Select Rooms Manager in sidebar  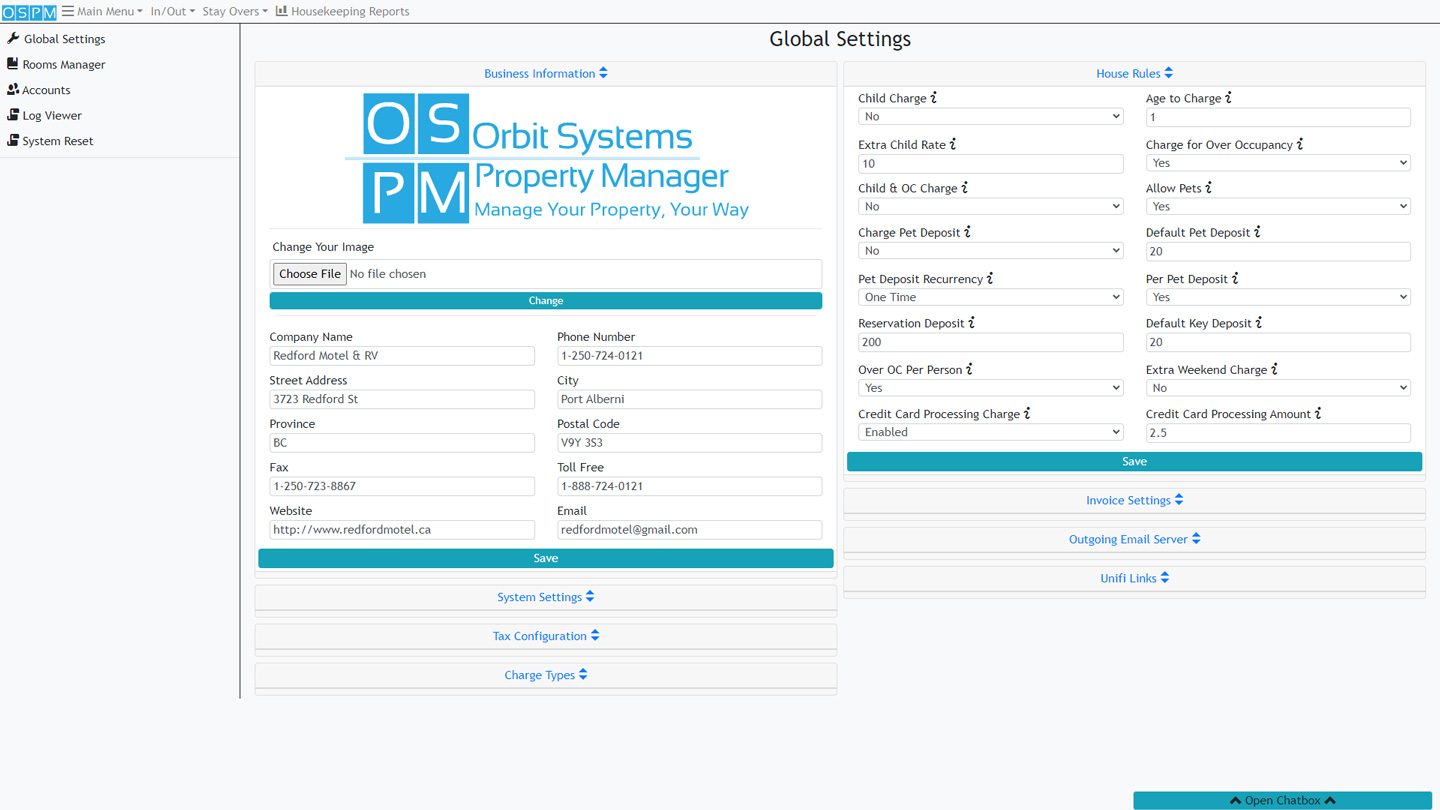[x=56, y=64]
